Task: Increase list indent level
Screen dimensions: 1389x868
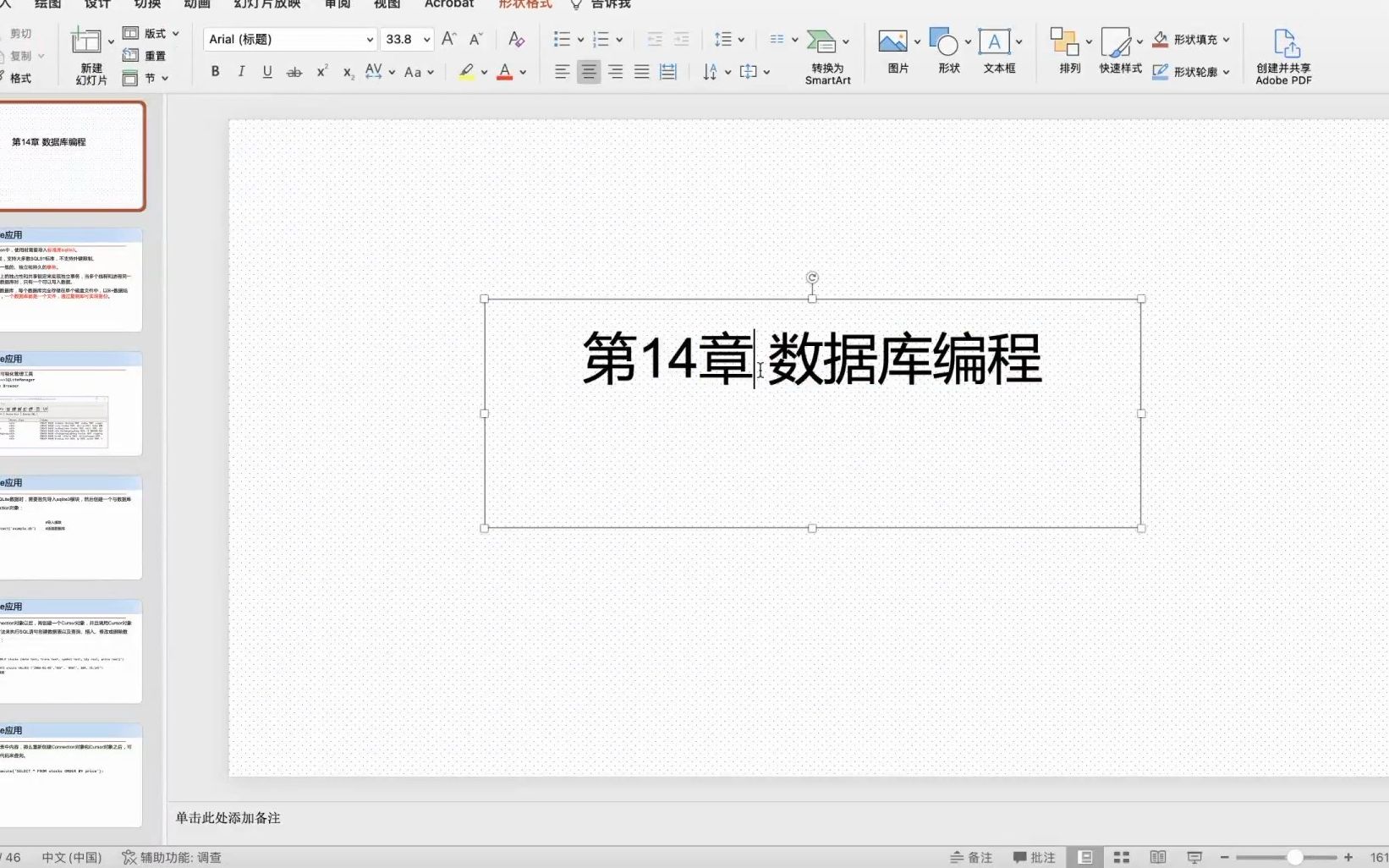Action: coord(681,39)
